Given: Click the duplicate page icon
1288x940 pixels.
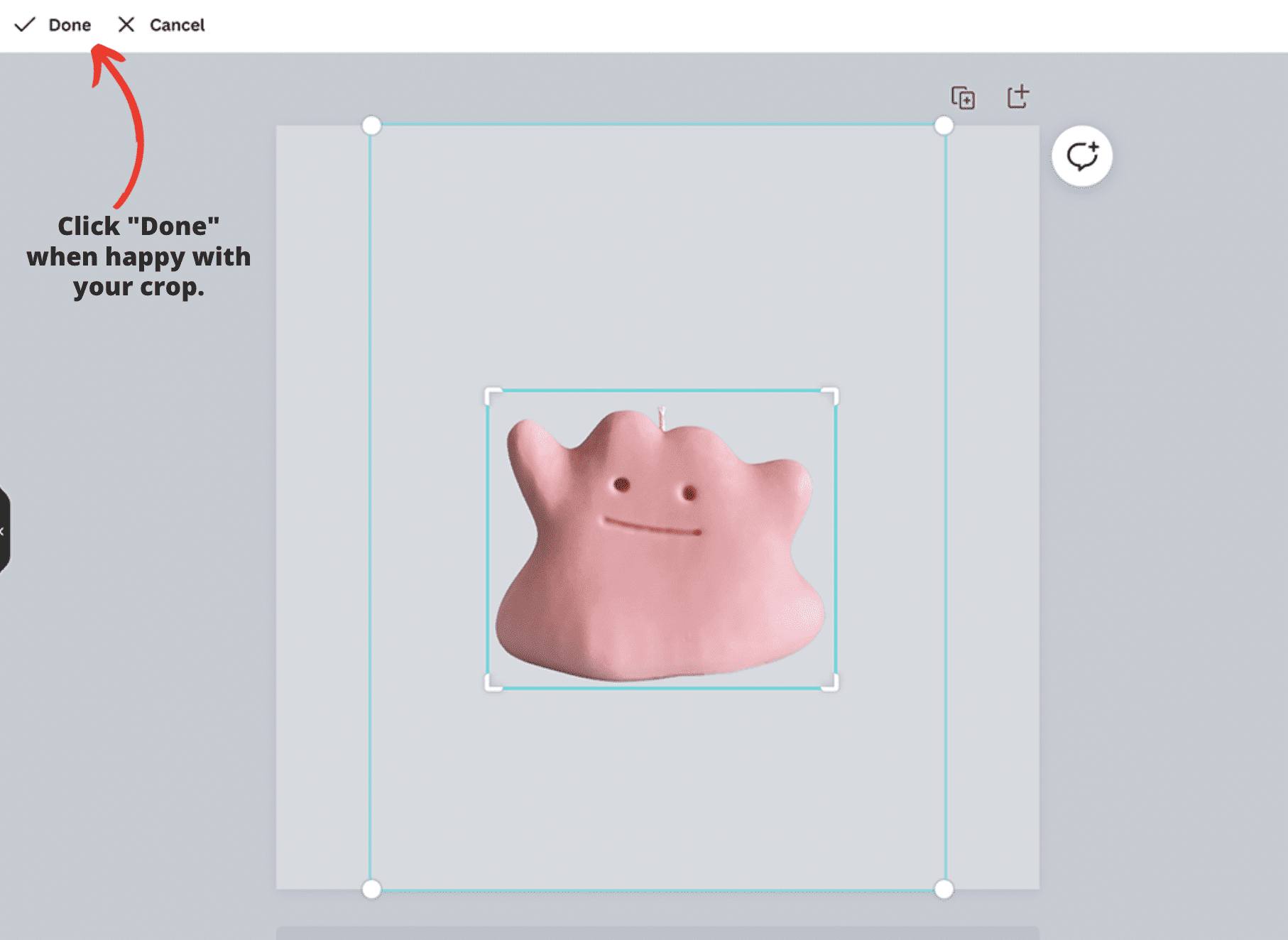Looking at the screenshot, I should coord(963,97).
